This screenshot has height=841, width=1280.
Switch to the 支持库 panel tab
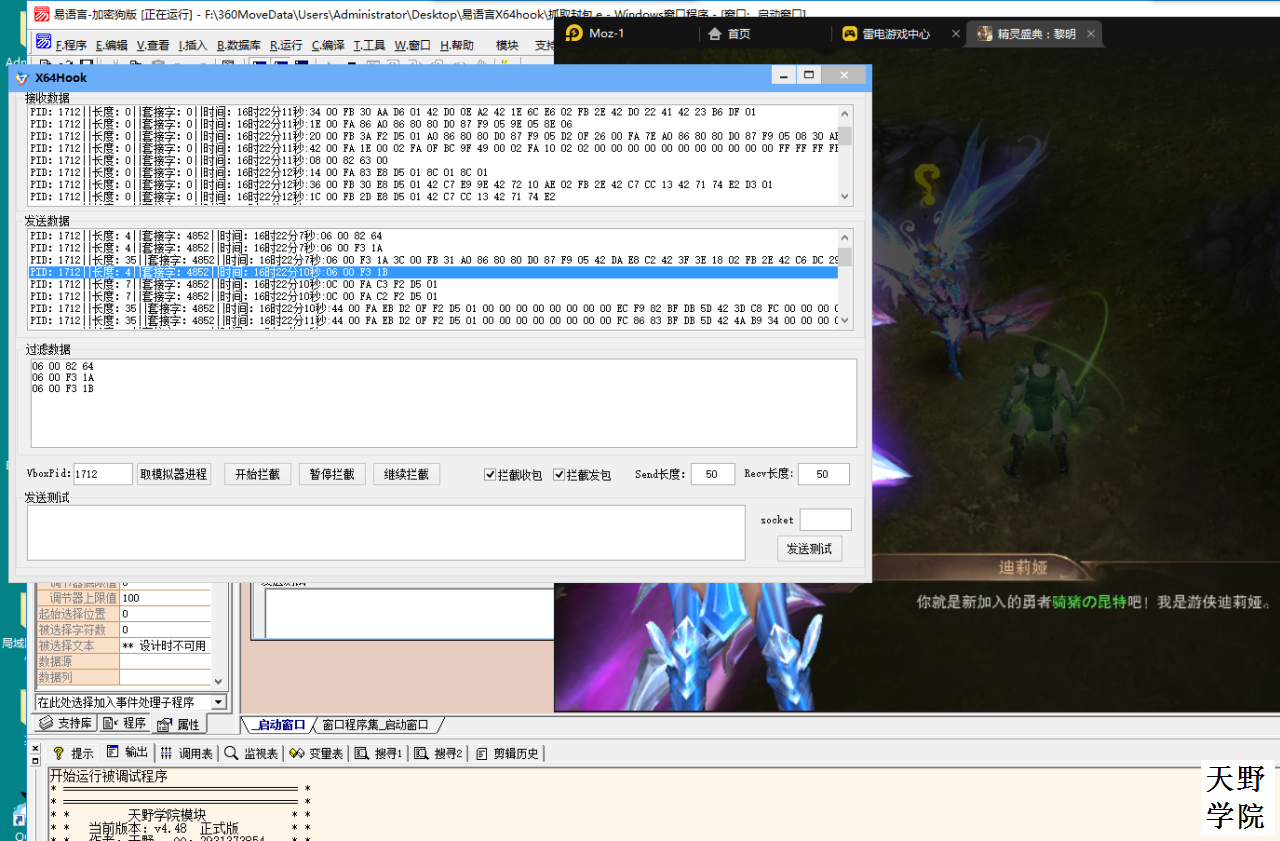[x=65, y=723]
